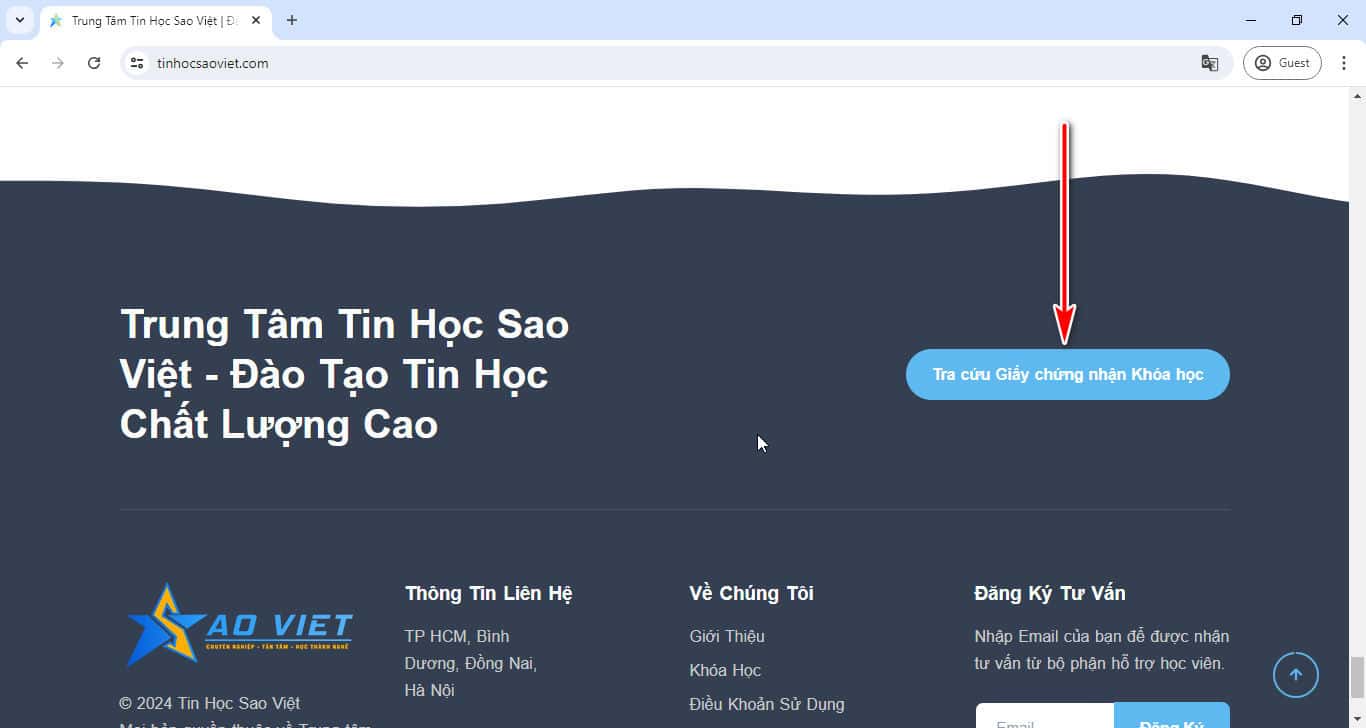The image size is (1366, 728).
Task: Open a new tab with plus icon
Action: [292, 20]
